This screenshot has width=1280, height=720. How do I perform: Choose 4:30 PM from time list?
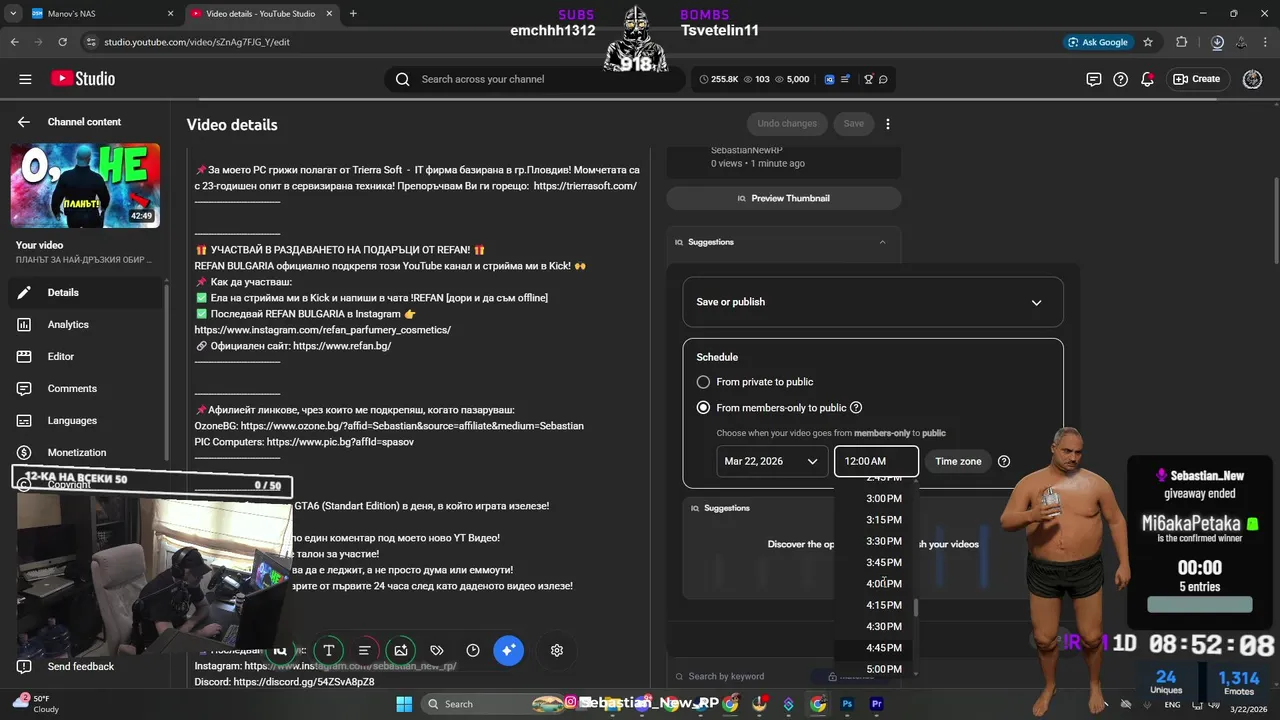coord(884,627)
